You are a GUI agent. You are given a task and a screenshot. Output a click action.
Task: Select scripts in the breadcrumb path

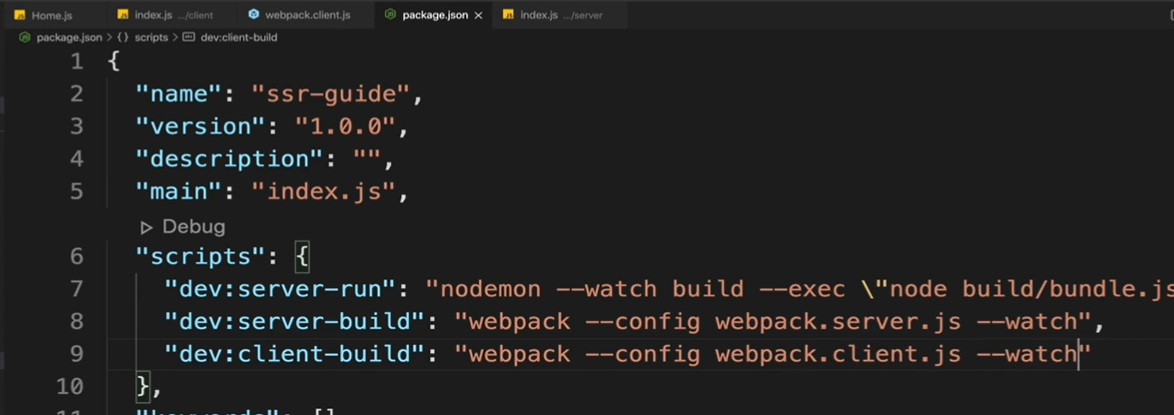[151, 37]
